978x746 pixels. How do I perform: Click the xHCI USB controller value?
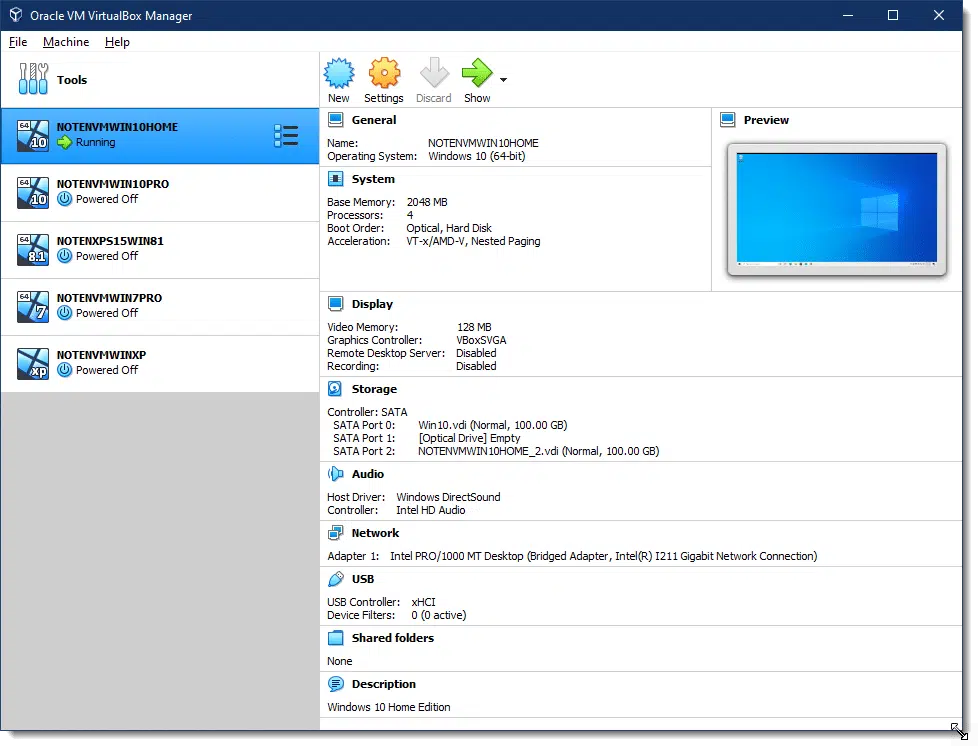pos(424,602)
